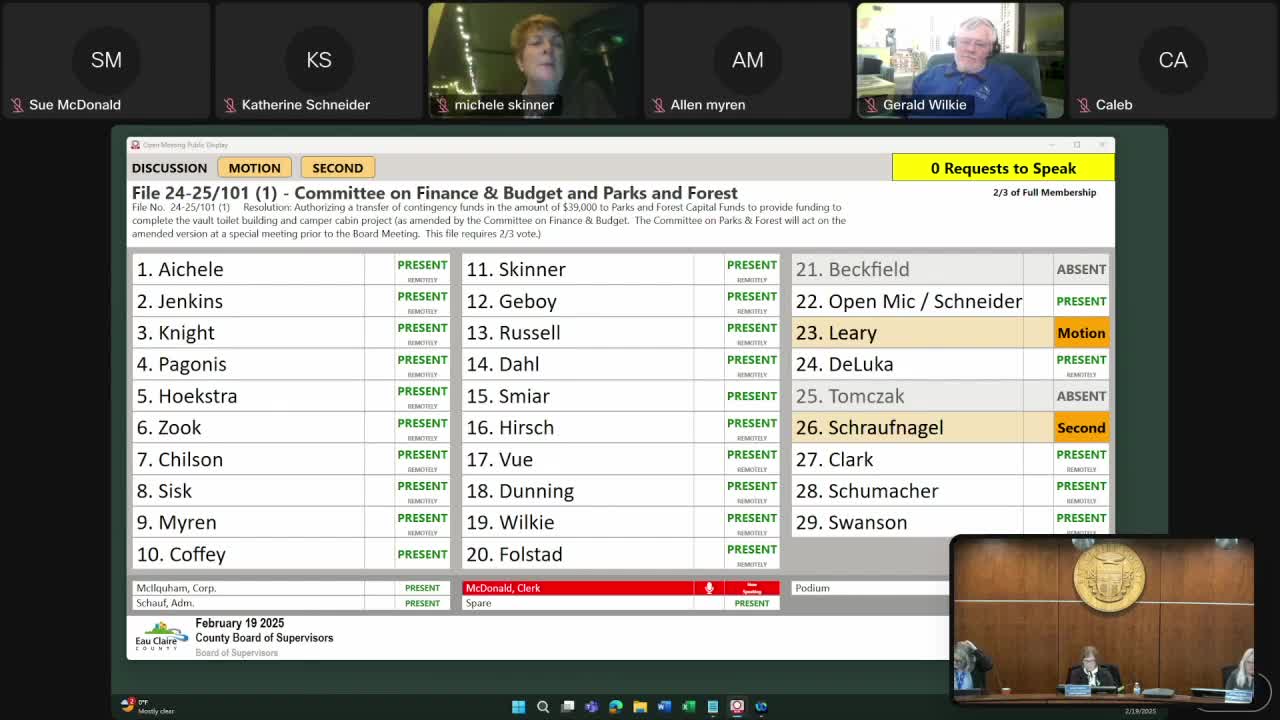Click the CA avatar circle
This screenshot has height=720, width=1280.
[1173, 60]
